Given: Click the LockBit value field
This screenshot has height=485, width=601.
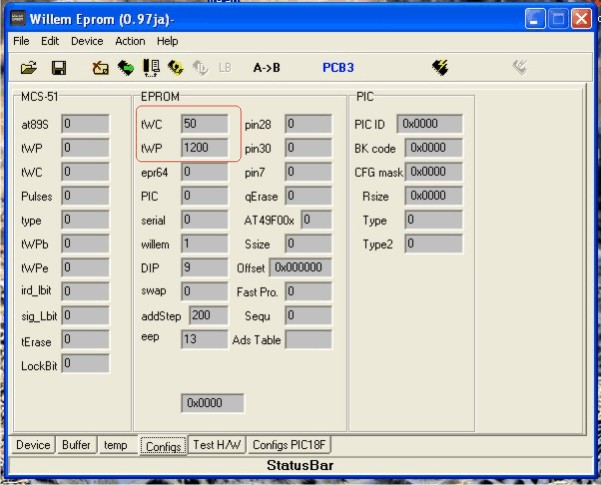Looking at the screenshot, I should tap(85, 363).
